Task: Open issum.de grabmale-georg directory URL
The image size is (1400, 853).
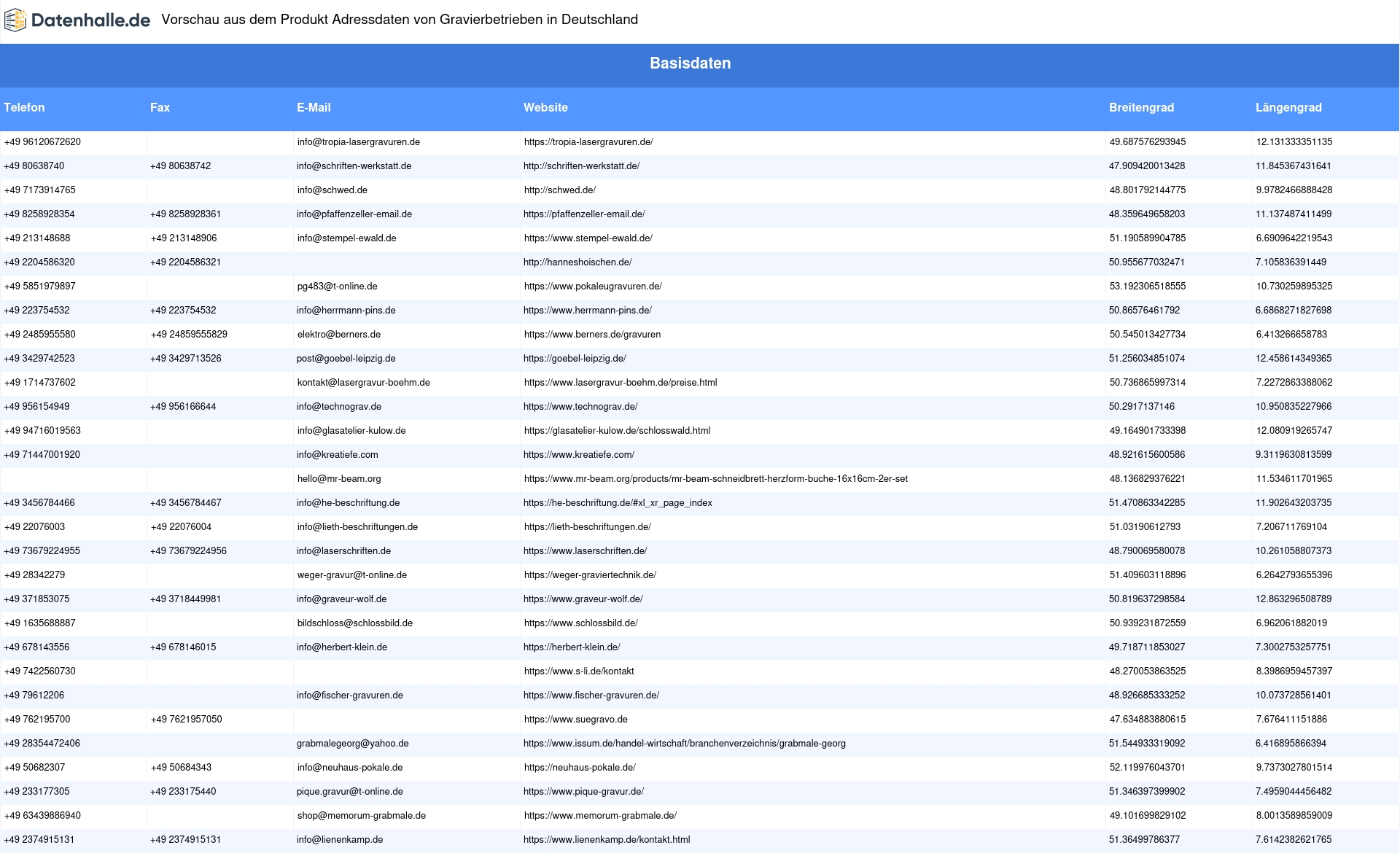Action: coord(685,744)
